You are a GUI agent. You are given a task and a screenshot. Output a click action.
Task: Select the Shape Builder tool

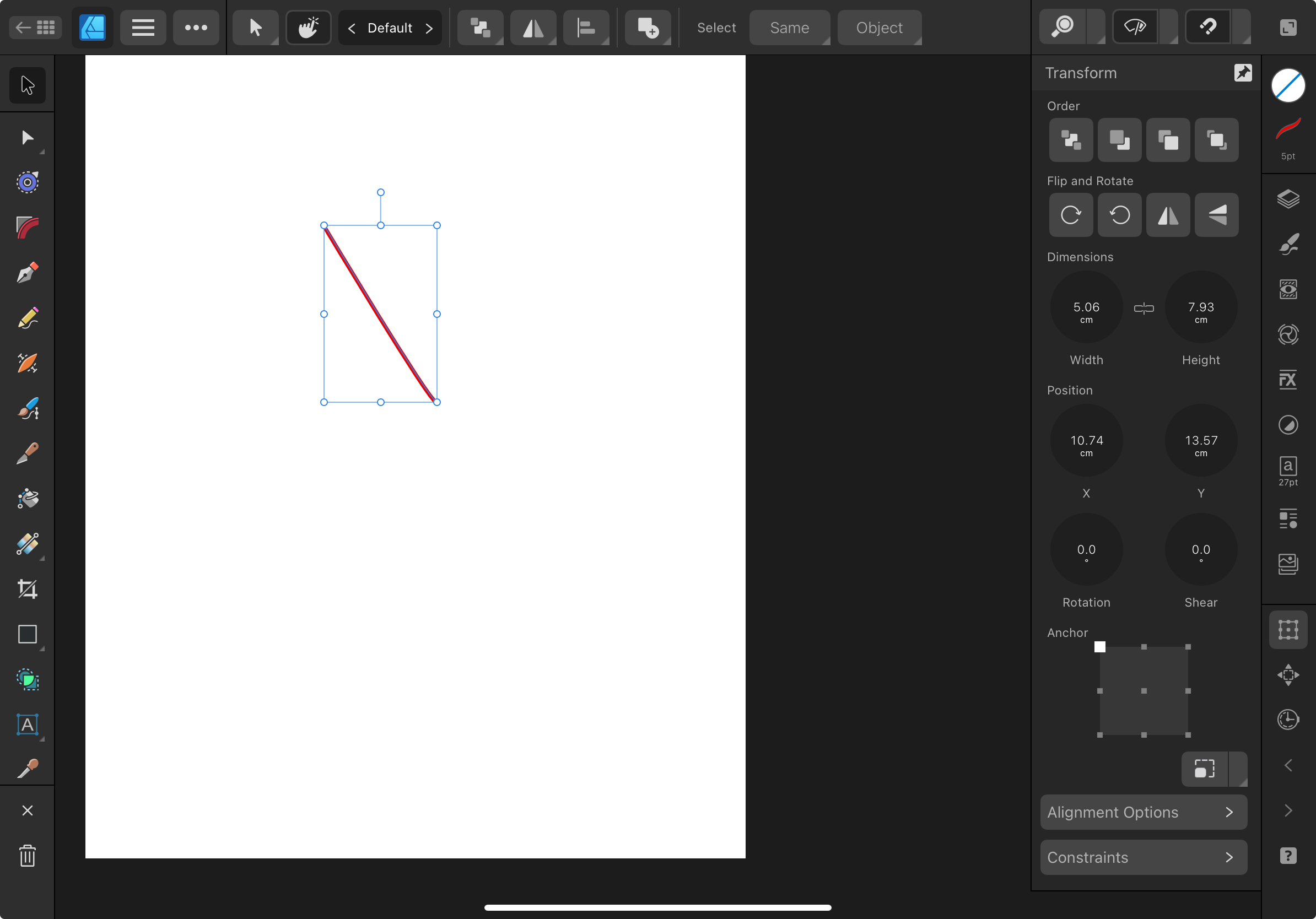tap(27, 680)
